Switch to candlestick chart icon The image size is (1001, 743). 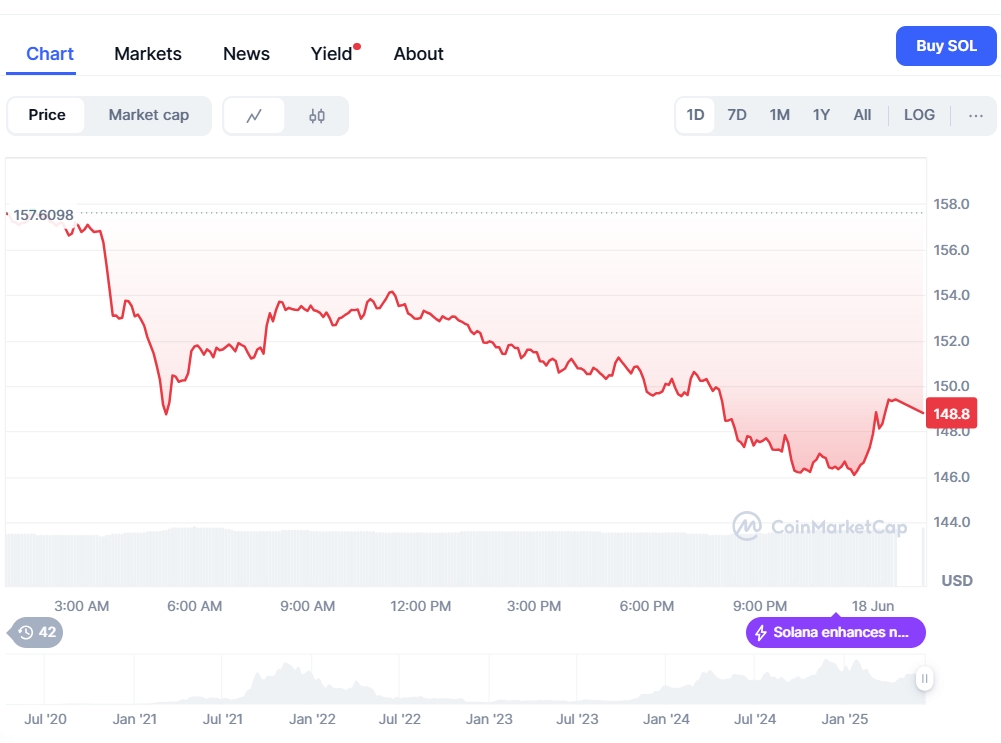[317, 116]
